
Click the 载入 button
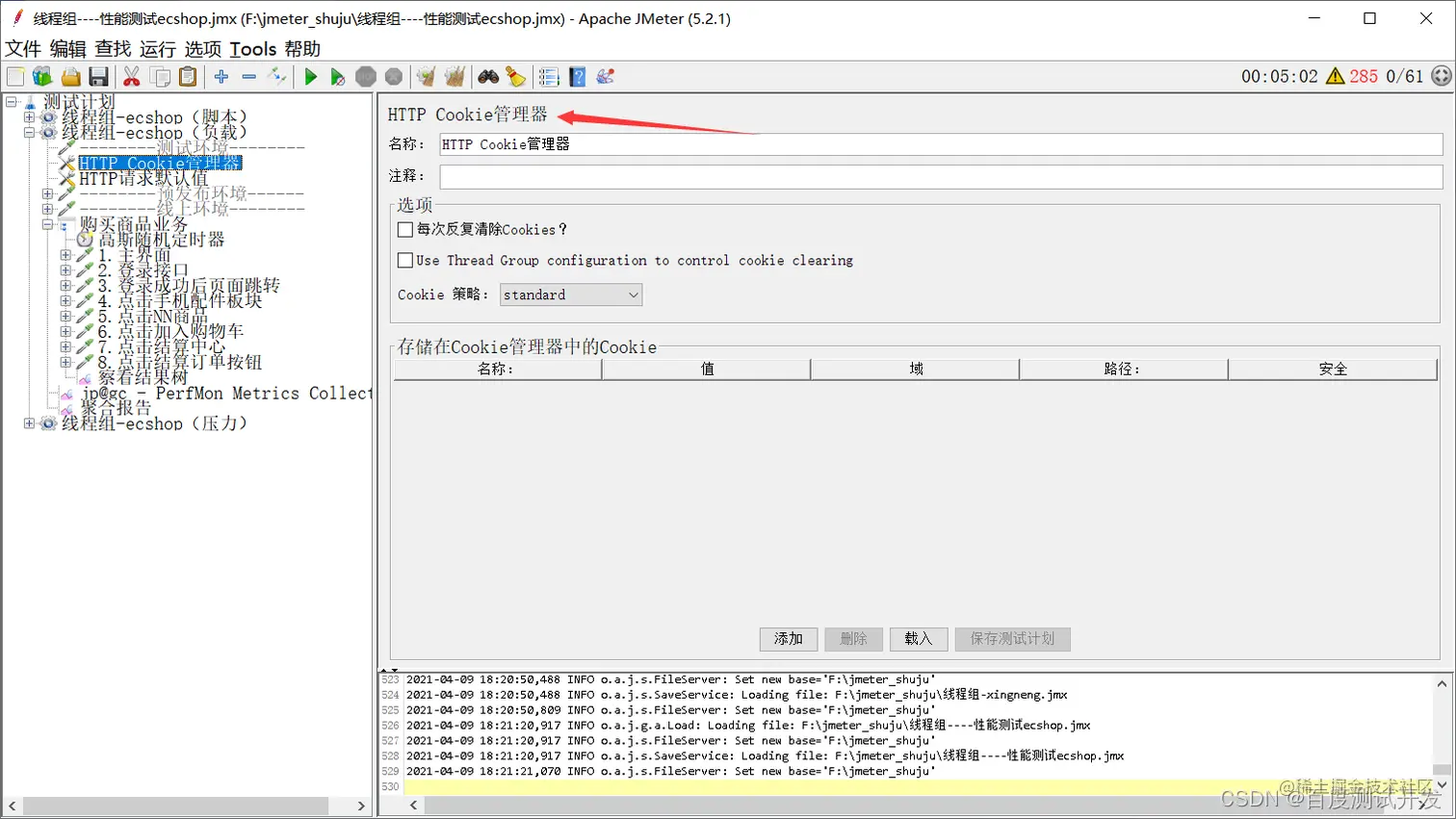pos(919,639)
